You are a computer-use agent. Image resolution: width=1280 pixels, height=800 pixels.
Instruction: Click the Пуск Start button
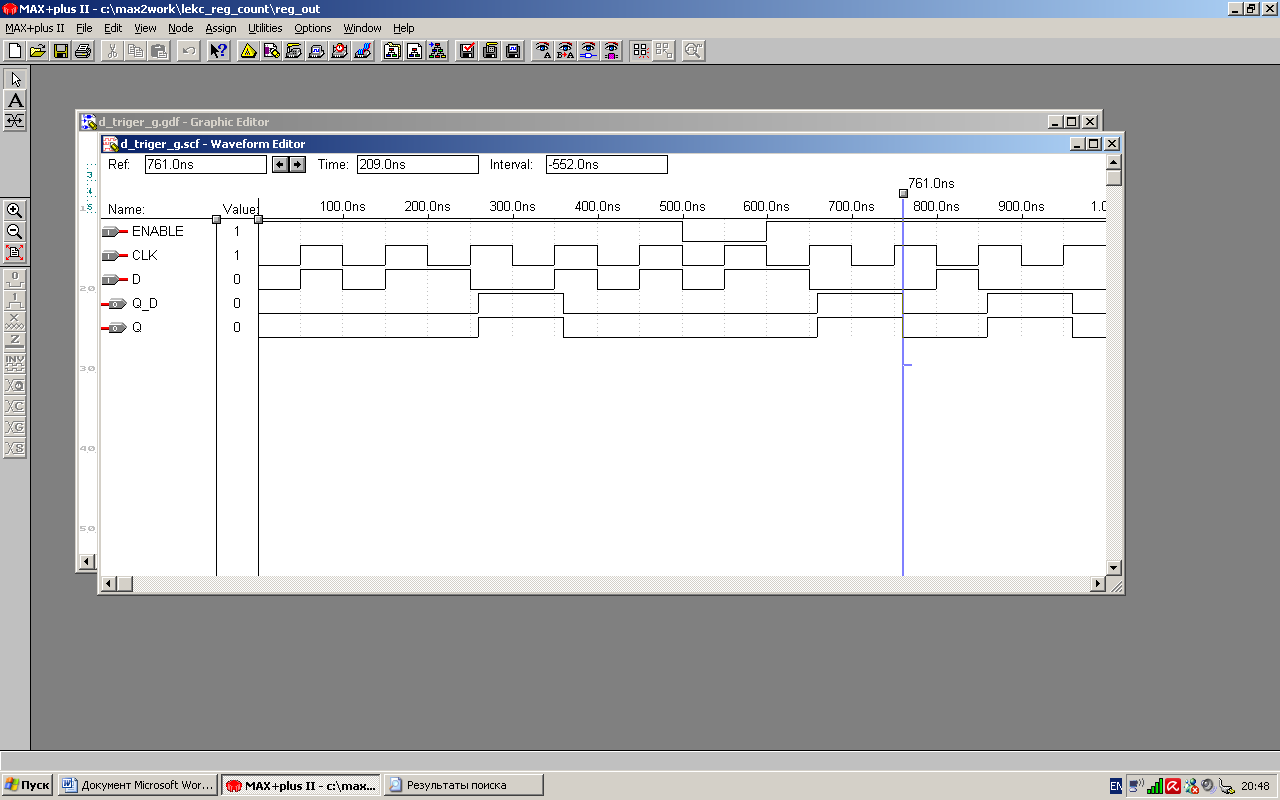tap(27, 785)
